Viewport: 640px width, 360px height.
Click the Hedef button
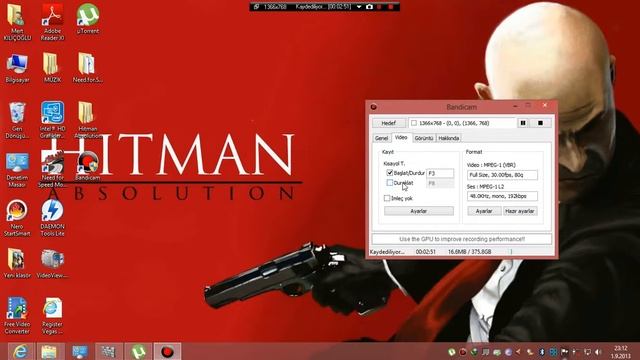(389, 123)
